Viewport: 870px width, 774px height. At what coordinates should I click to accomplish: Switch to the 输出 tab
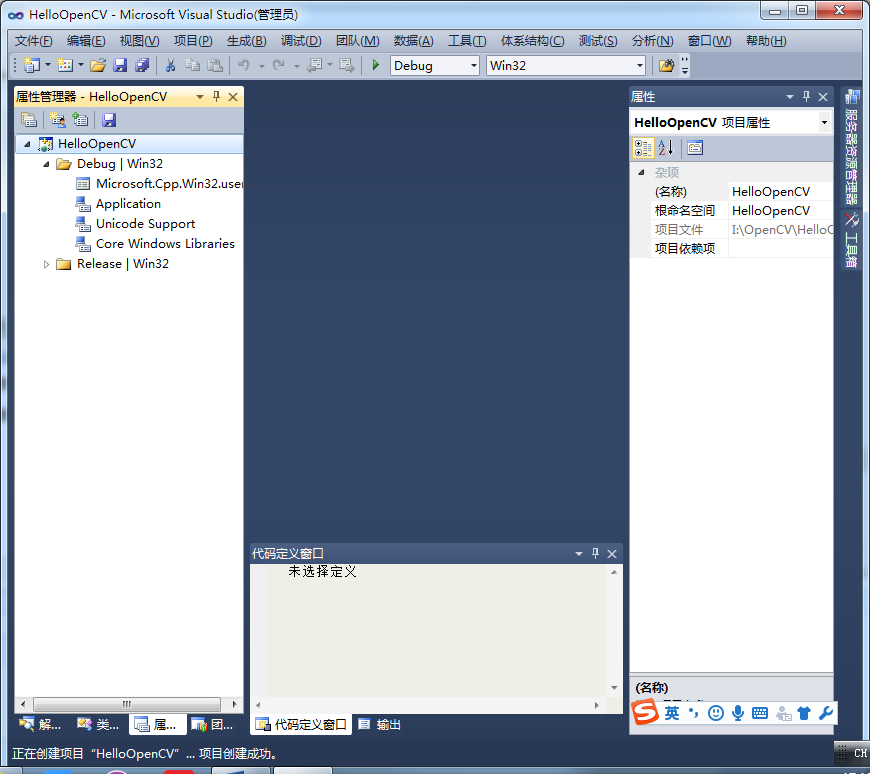(380, 724)
